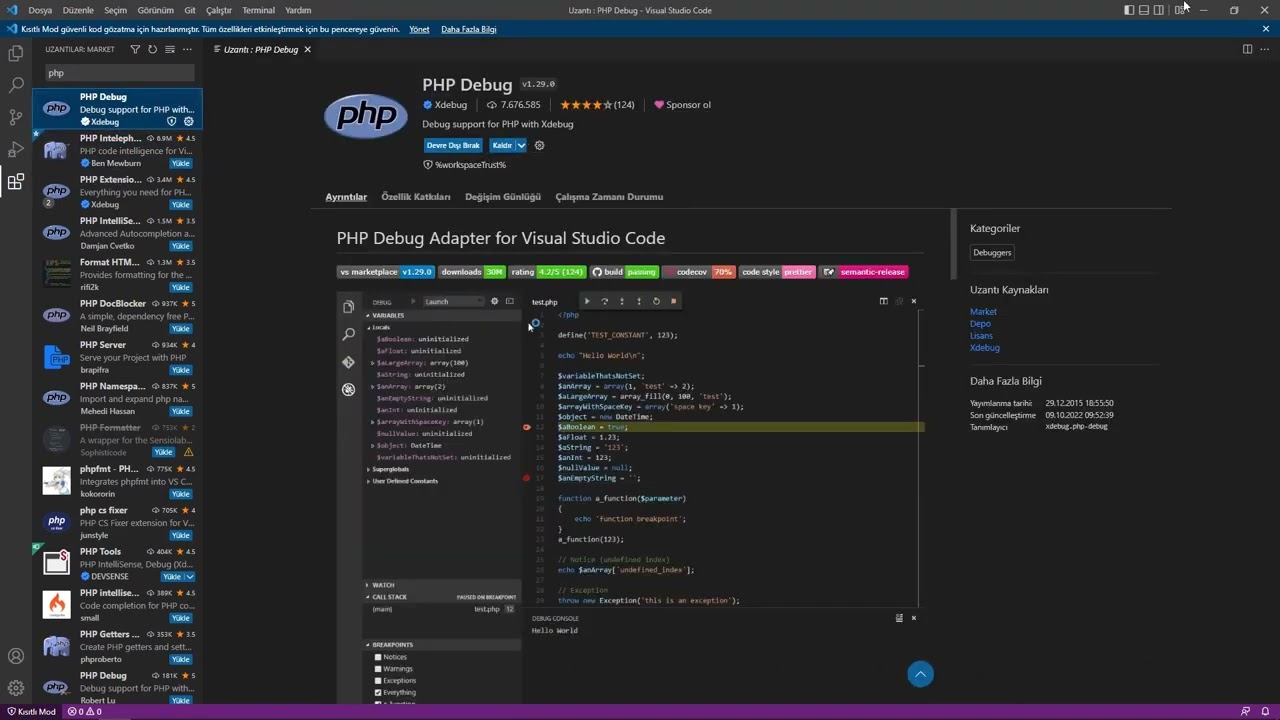Image resolution: width=1280 pixels, height=720 pixels.
Task: Click the Sponsor ol link
Action: 682,105
